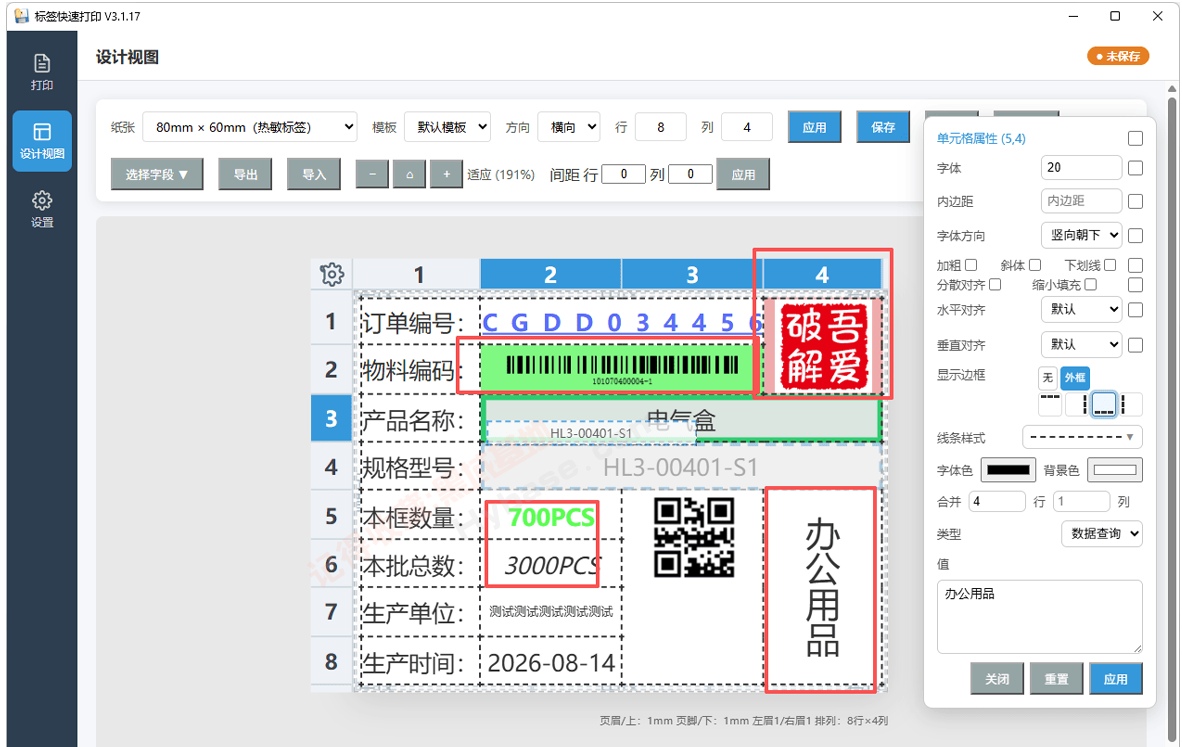Enable the 分散对齐 checkbox

click(995, 284)
